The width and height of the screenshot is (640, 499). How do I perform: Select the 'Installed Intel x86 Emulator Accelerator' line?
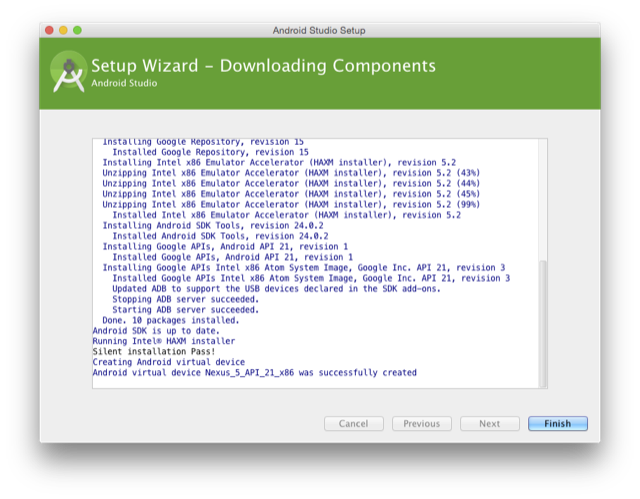(287, 215)
